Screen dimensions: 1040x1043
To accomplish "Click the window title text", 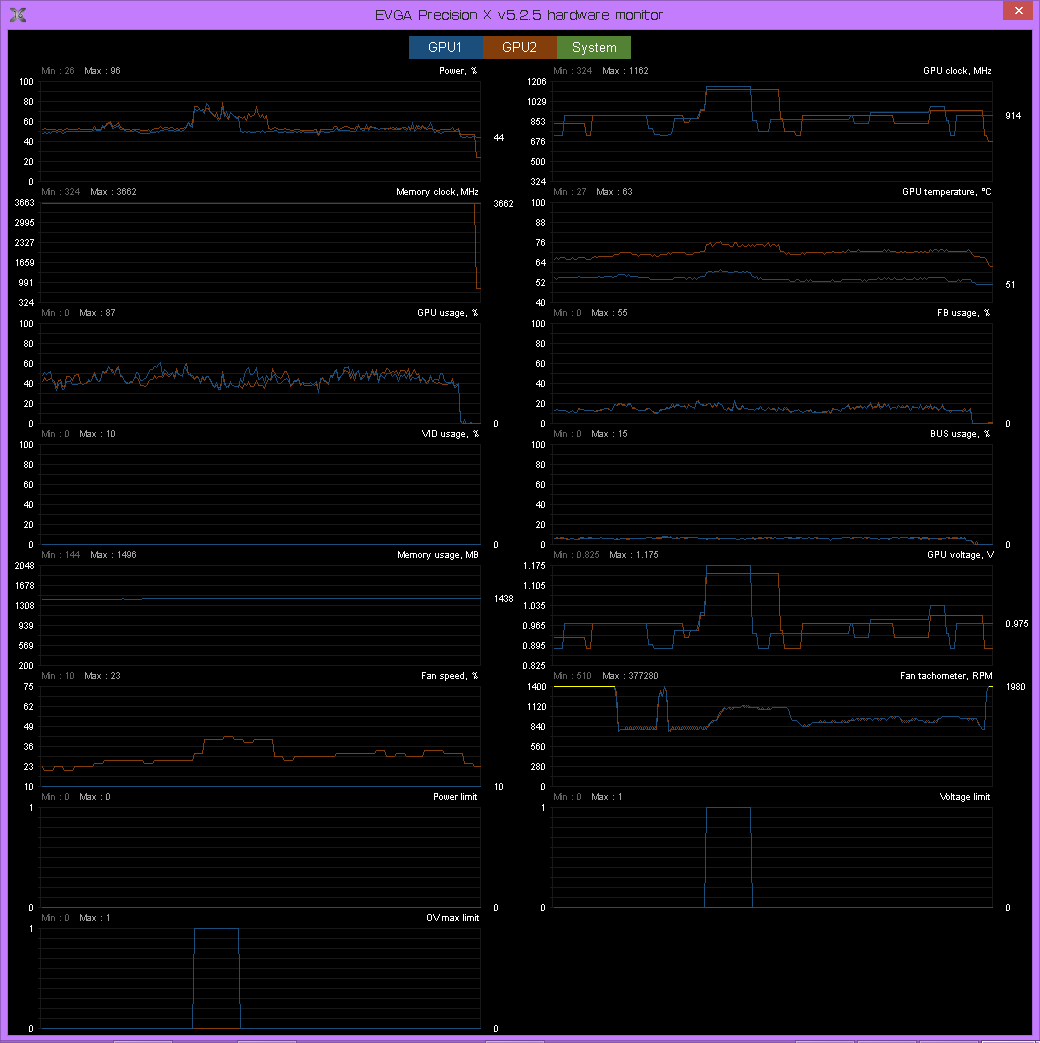I will point(519,15).
